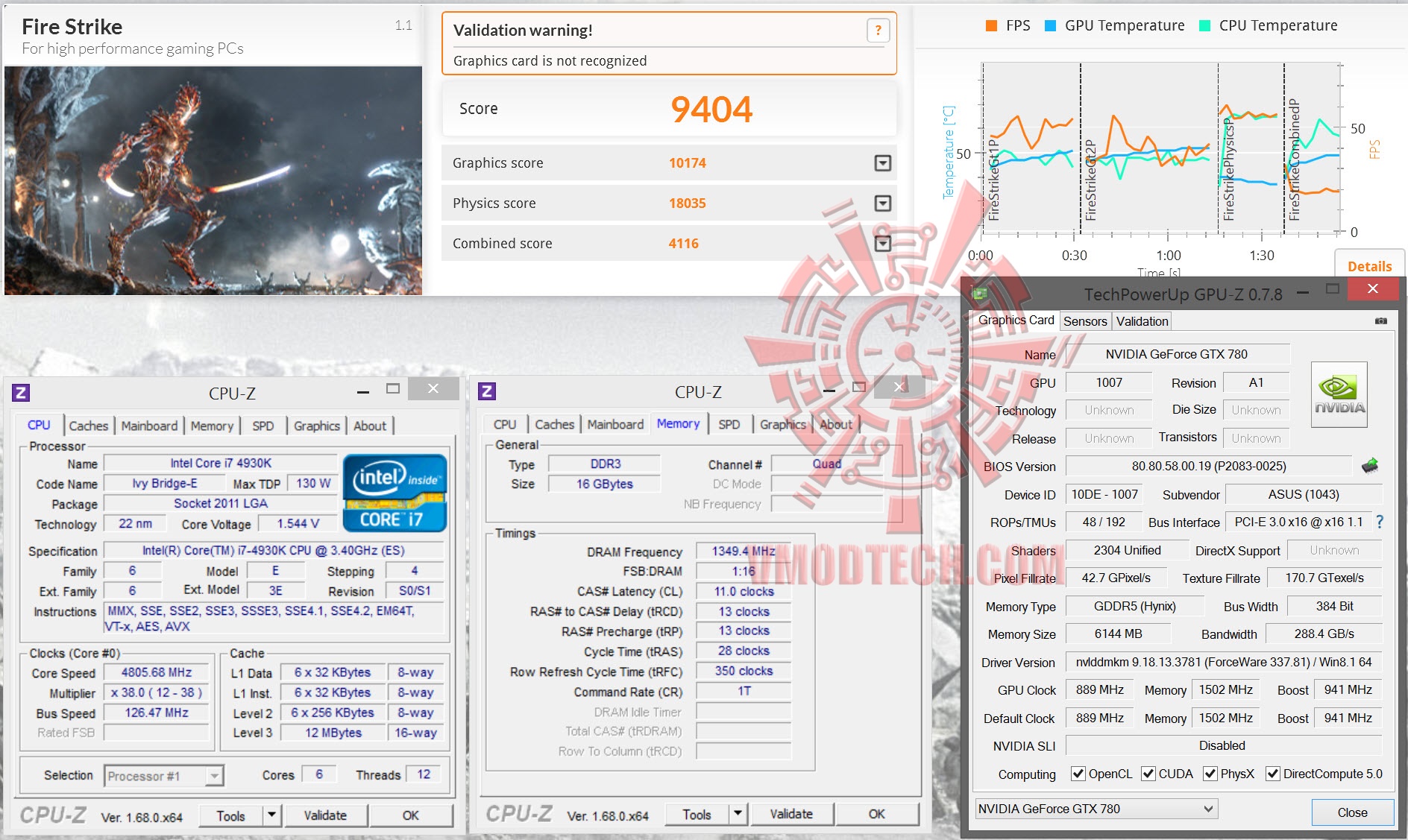Select the Graphics Card tab in GPU-Z
1408x840 pixels.
pyautogui.click(x=1016, y=320)
